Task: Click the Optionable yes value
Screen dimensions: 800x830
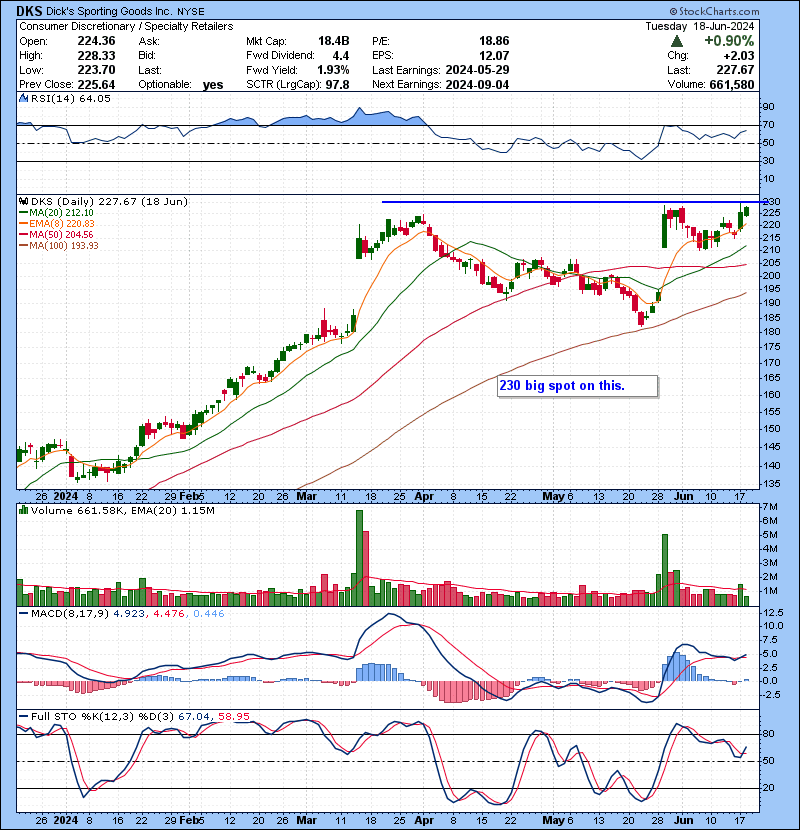Action: tap(213, 85)
